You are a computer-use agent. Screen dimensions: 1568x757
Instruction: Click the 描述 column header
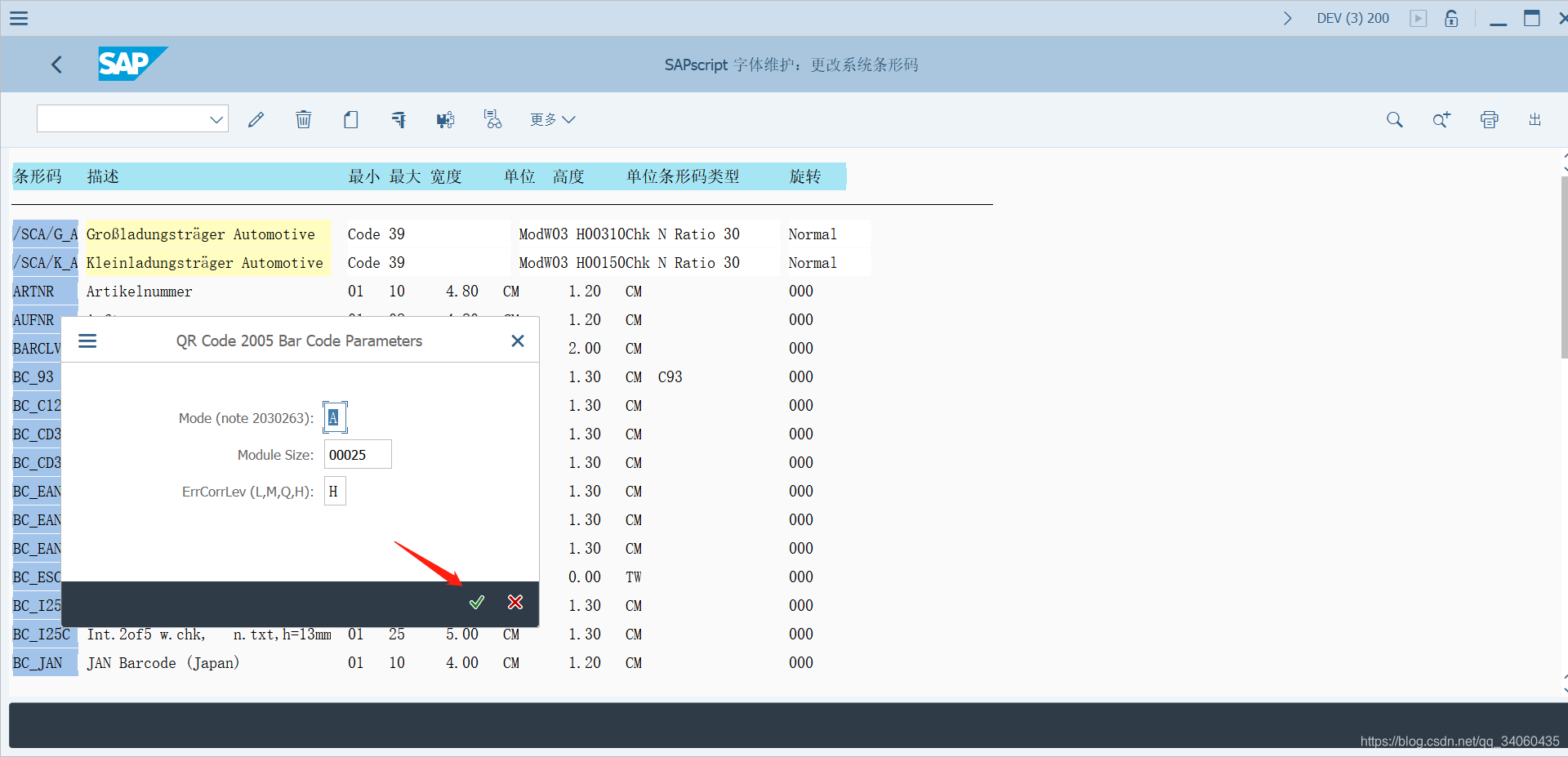coord(103,176)
